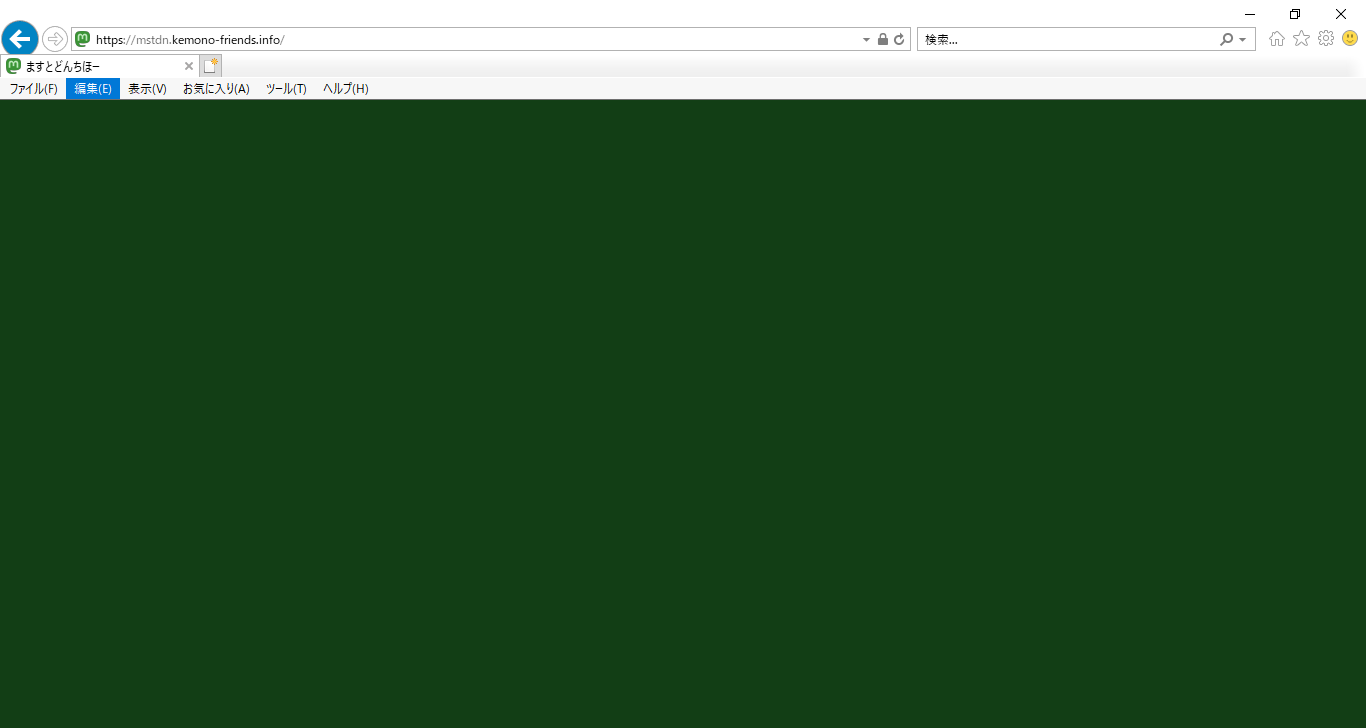The image size is (1366, 728).
Task: Open the 編集(E) menu
Action: [93, 89]
